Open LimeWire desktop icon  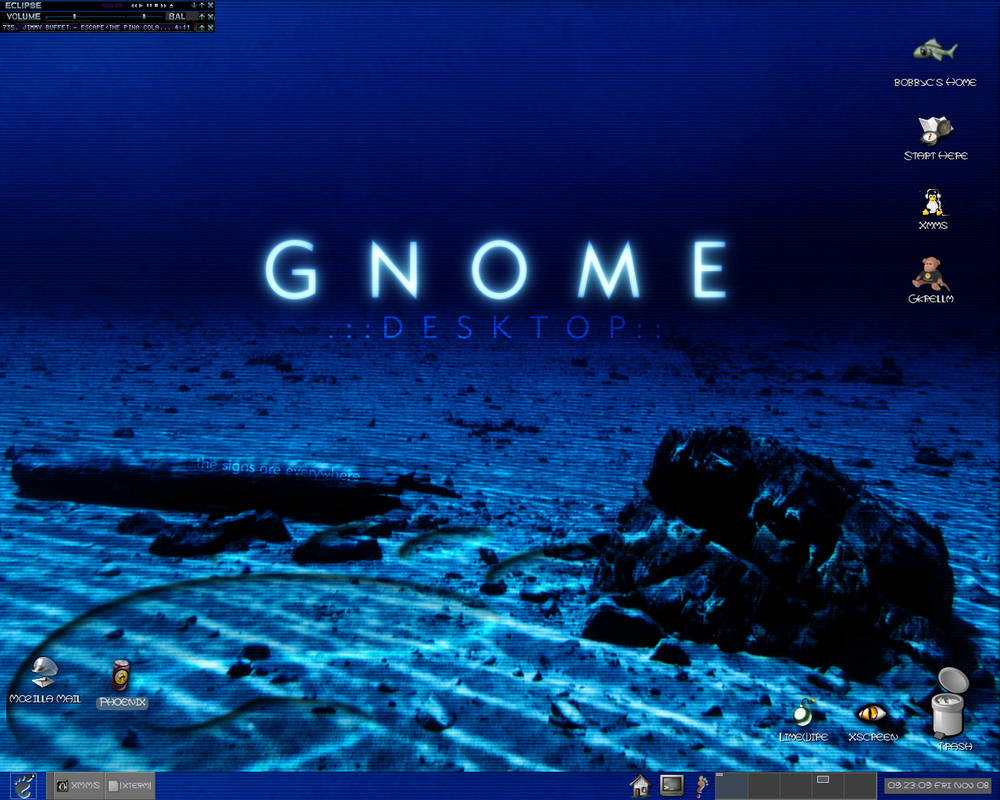coord(804,713)
